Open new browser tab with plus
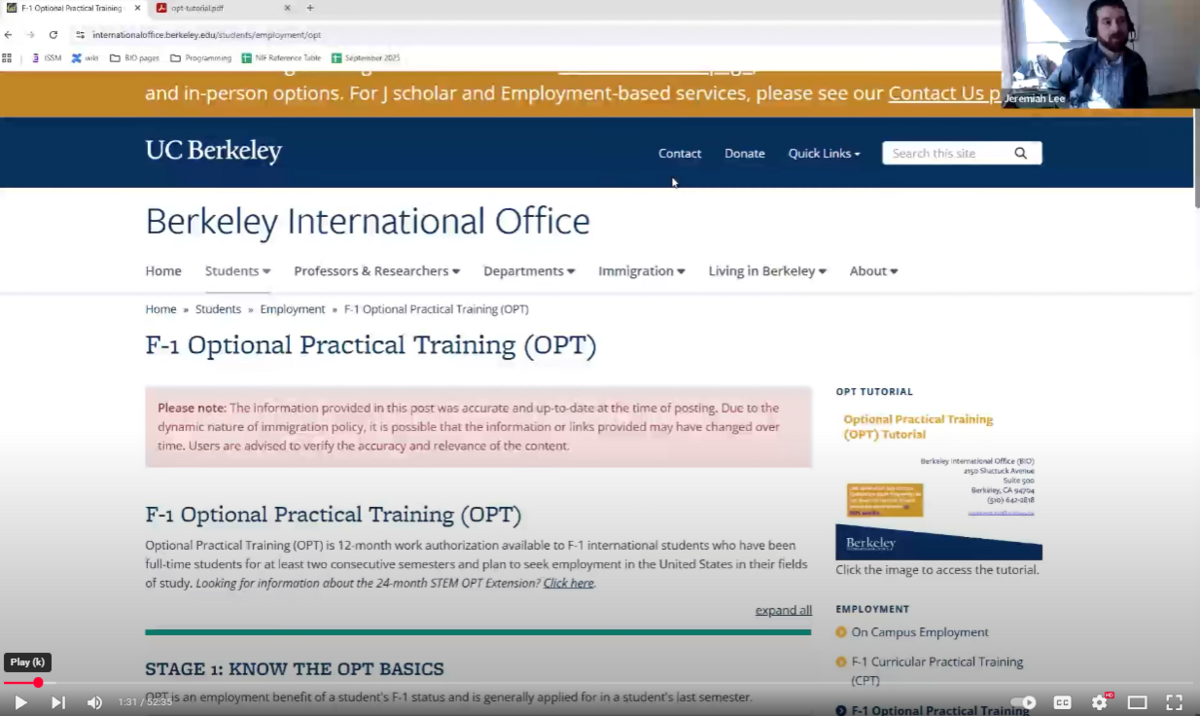 (x=310, y=8)
